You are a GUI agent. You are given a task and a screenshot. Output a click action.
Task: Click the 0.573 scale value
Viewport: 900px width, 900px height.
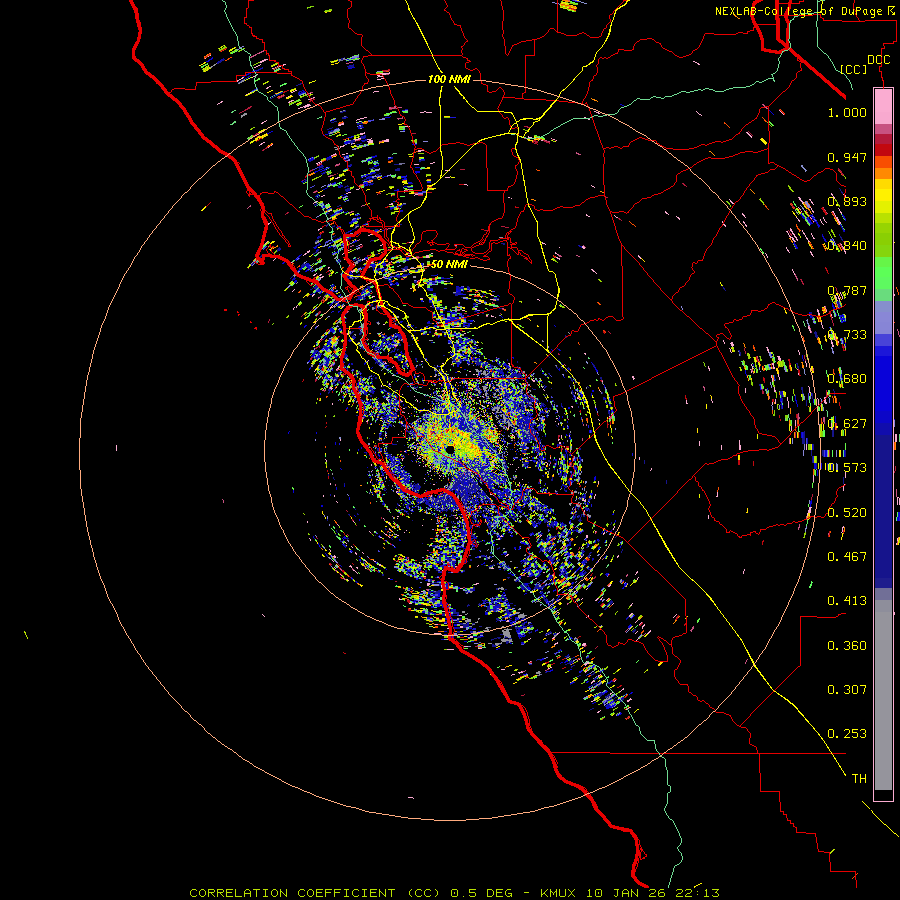coord(847,468)
